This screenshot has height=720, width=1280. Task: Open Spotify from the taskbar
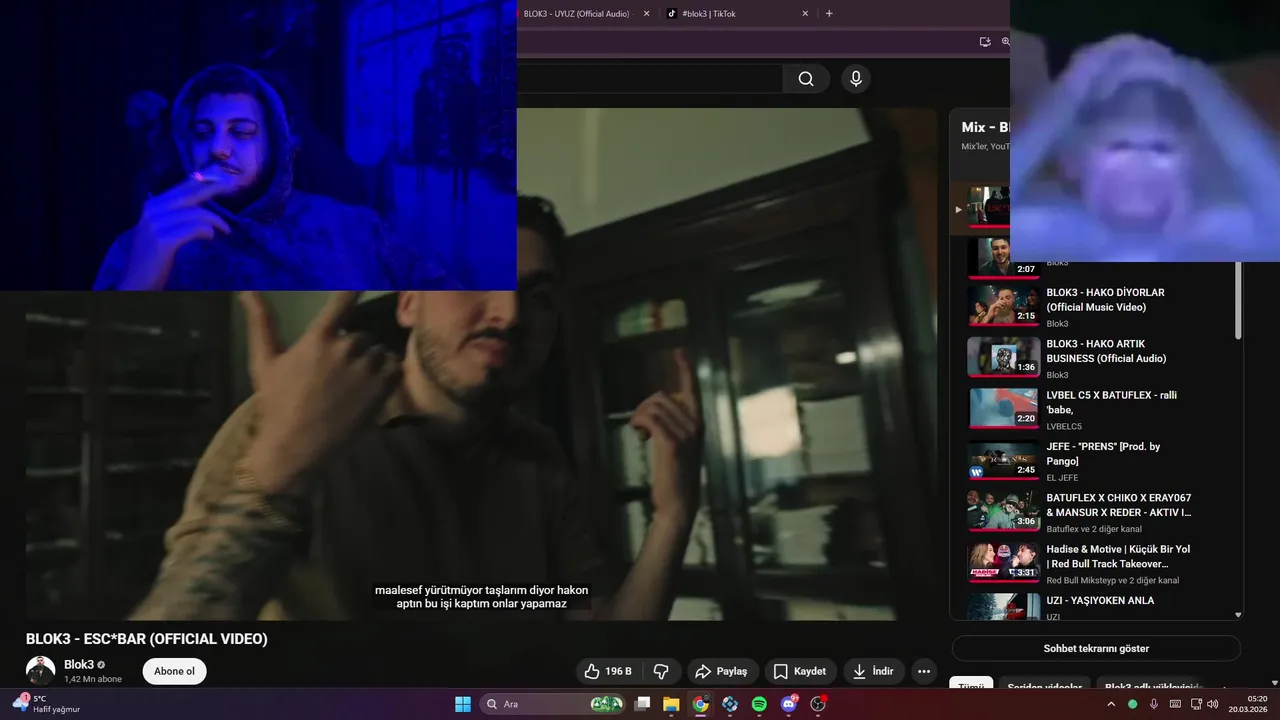click(759, 704)
